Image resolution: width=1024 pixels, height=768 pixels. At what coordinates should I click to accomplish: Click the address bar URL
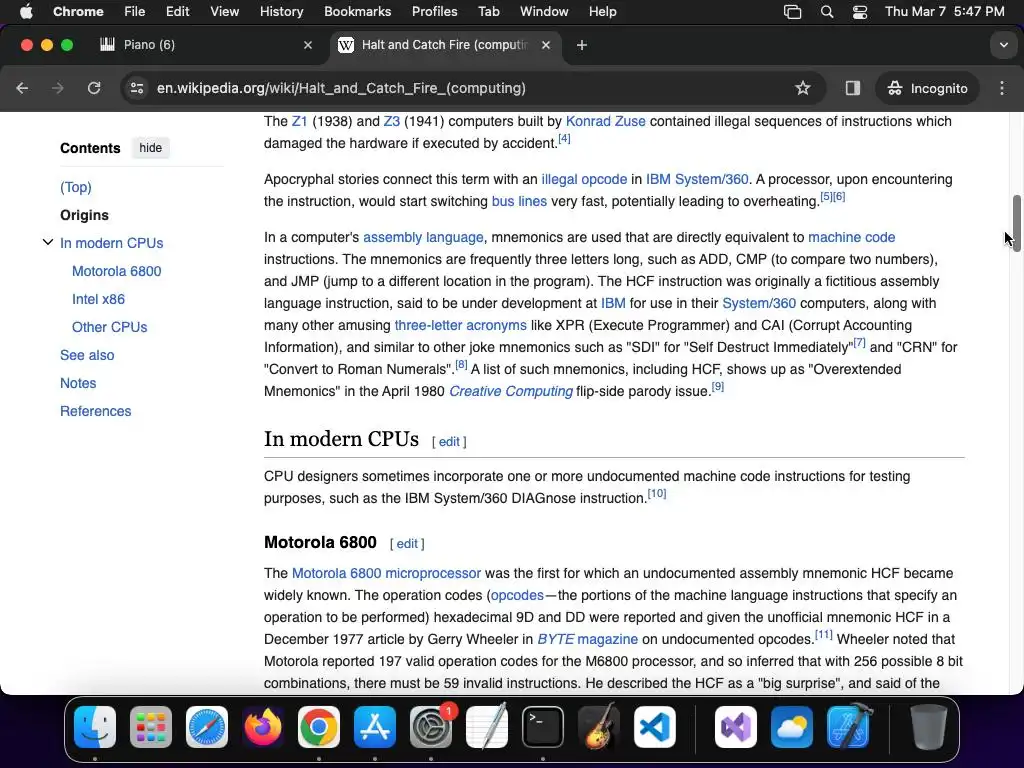click(341, 88)
